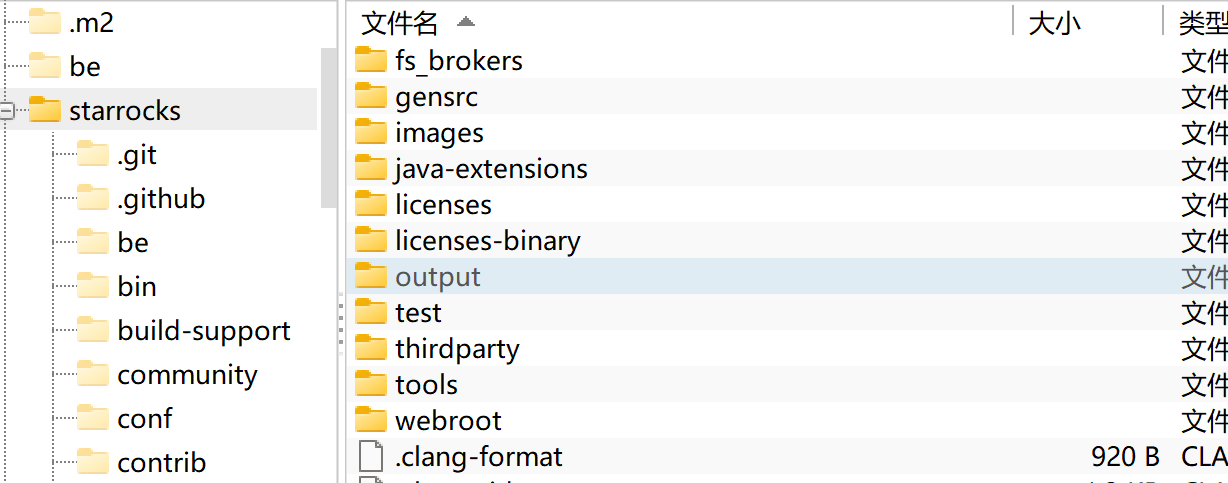Click the .m2 folder icon
The image size is (1228, 483).
click(45, 22)
